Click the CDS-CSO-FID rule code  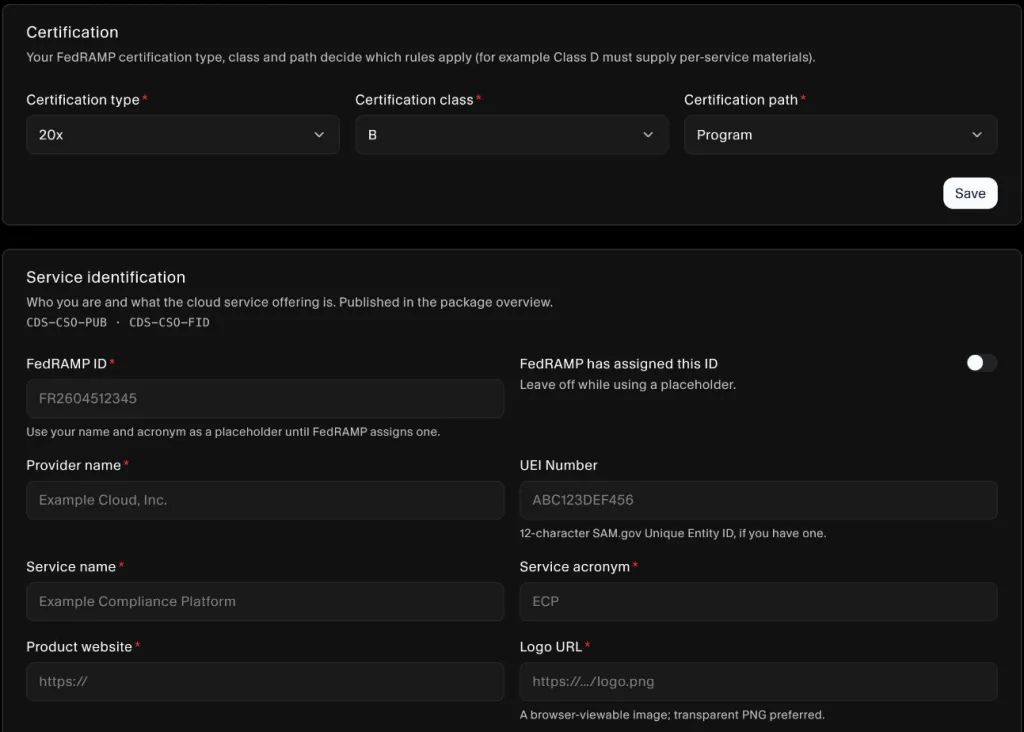(169, 323)
